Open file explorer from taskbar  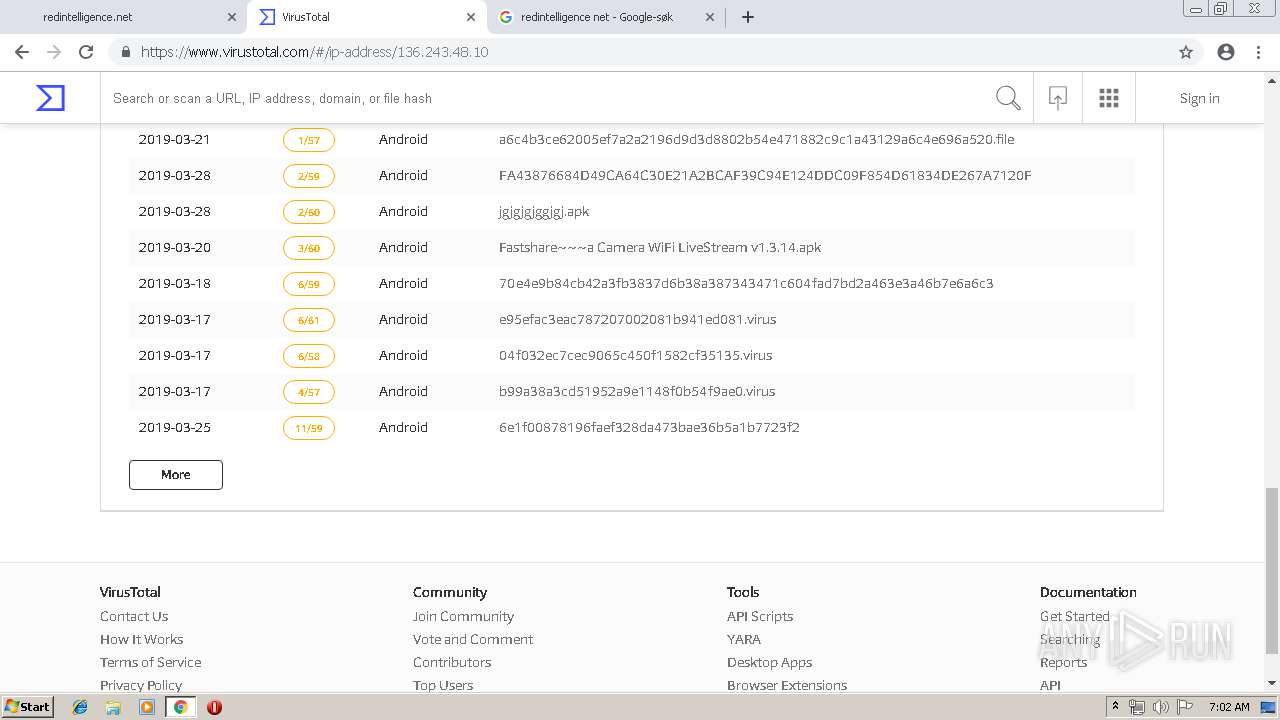coord(113,707)
